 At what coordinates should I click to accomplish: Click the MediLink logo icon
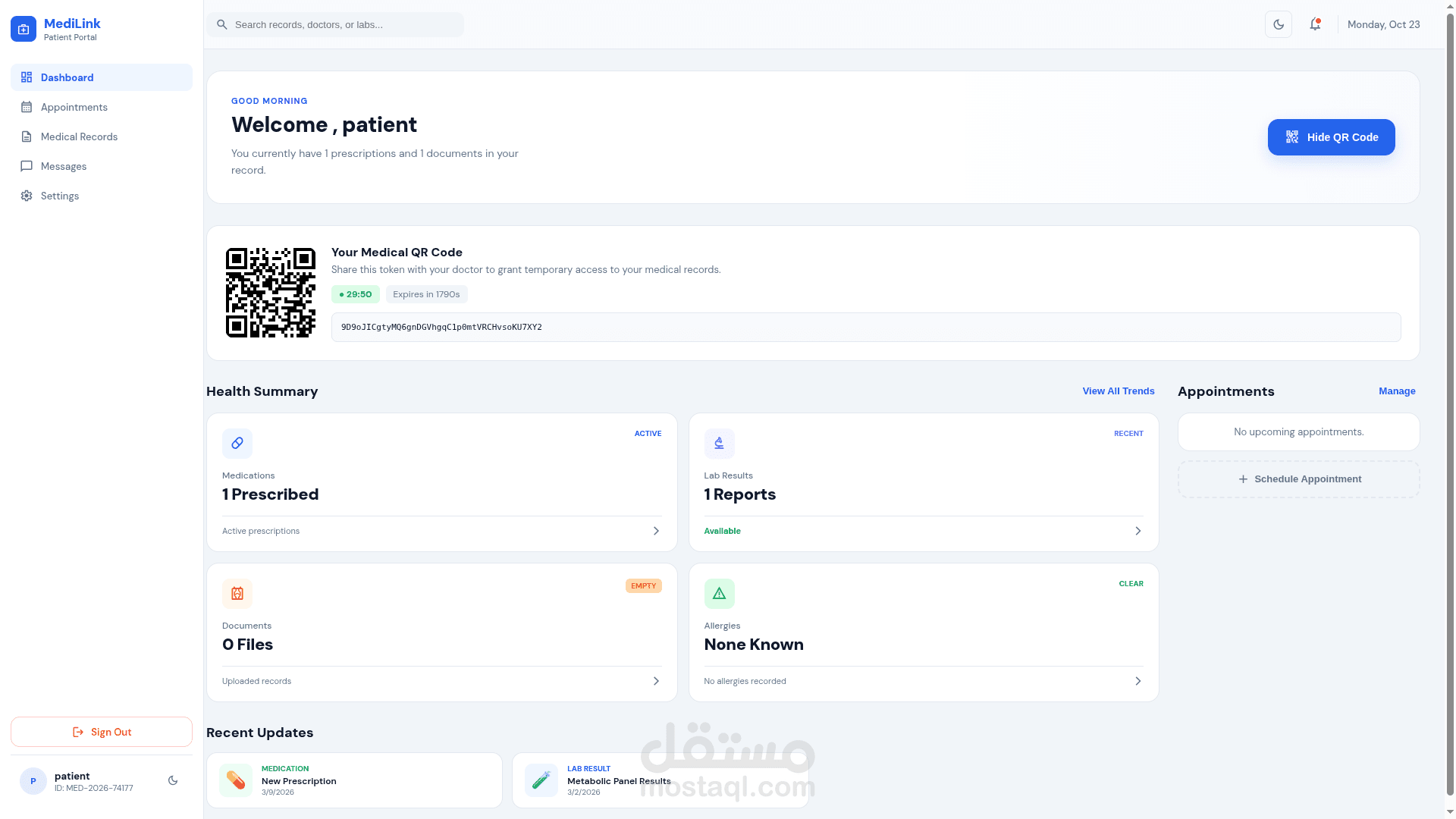point(24,29)
